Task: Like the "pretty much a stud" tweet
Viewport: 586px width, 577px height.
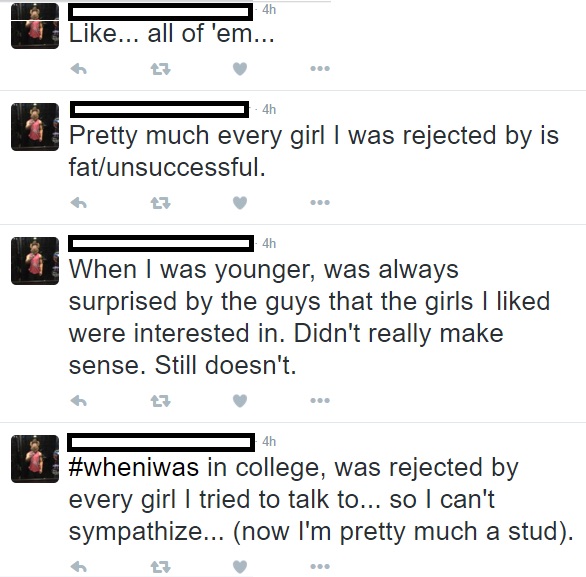Action: coord(240,567)
